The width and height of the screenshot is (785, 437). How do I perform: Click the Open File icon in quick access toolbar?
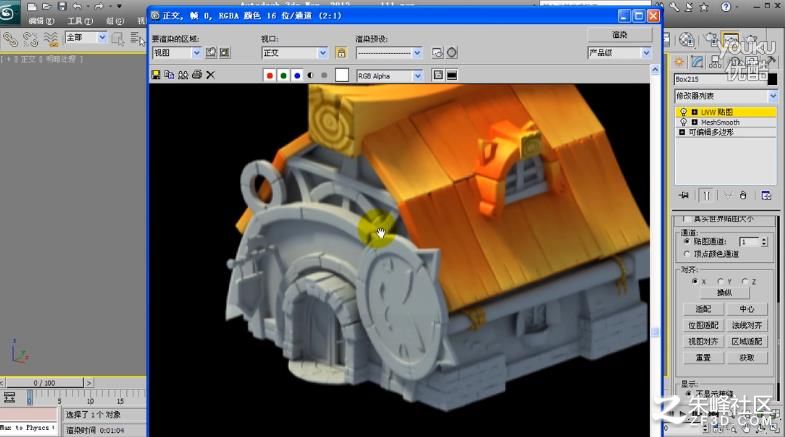pos(47,7)
